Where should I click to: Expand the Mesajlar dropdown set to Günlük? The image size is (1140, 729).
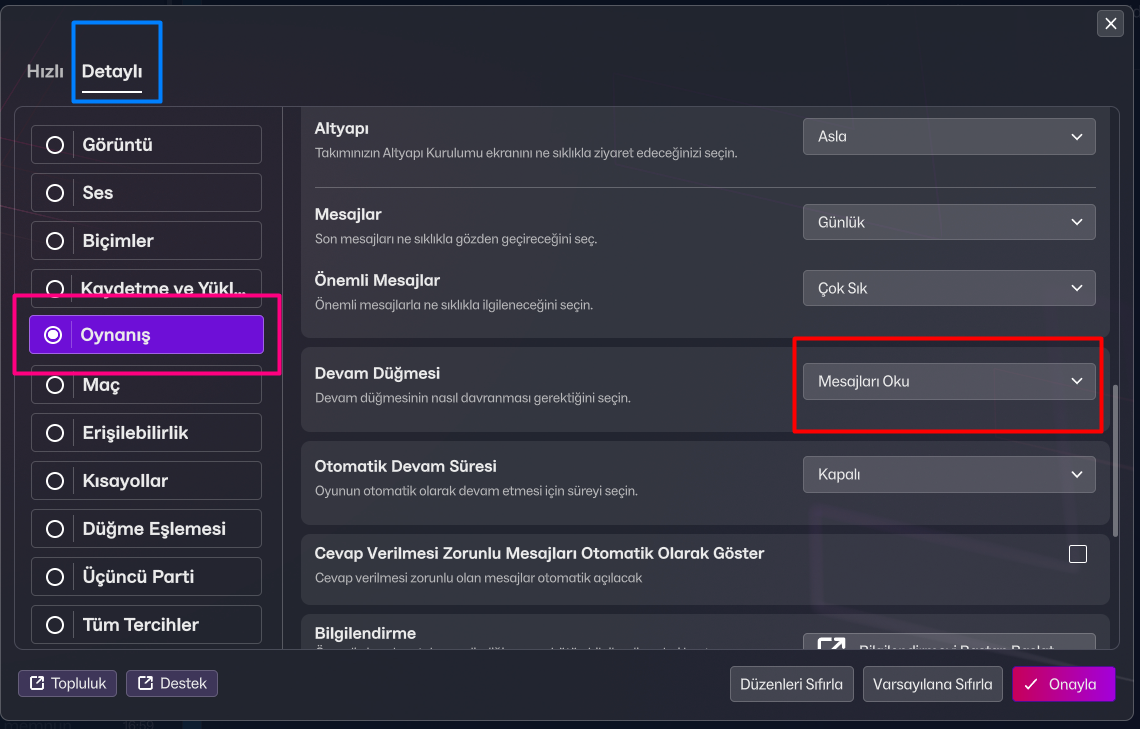949,222
